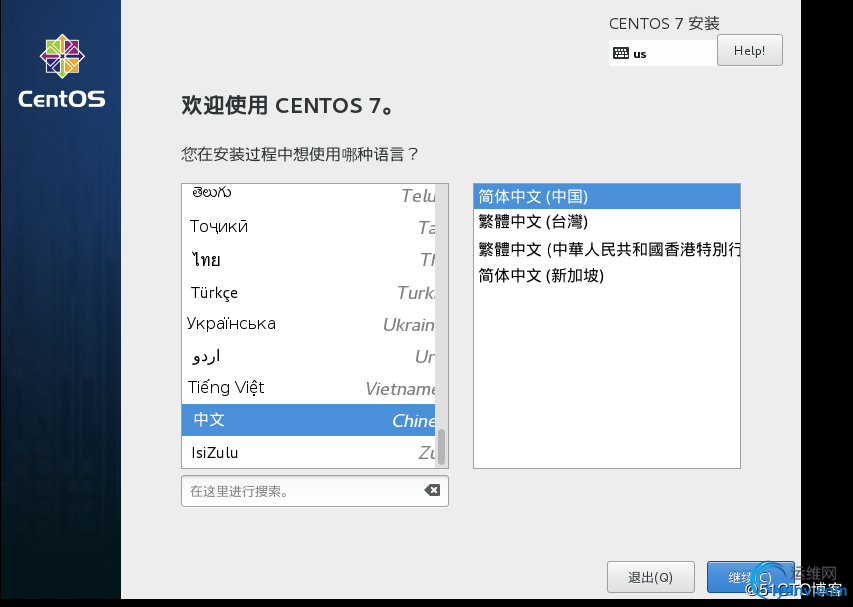This screenshot has width=853, height=607.
Task: Select 简体中文 (新加坡) locale
Action: click(607, 275)
